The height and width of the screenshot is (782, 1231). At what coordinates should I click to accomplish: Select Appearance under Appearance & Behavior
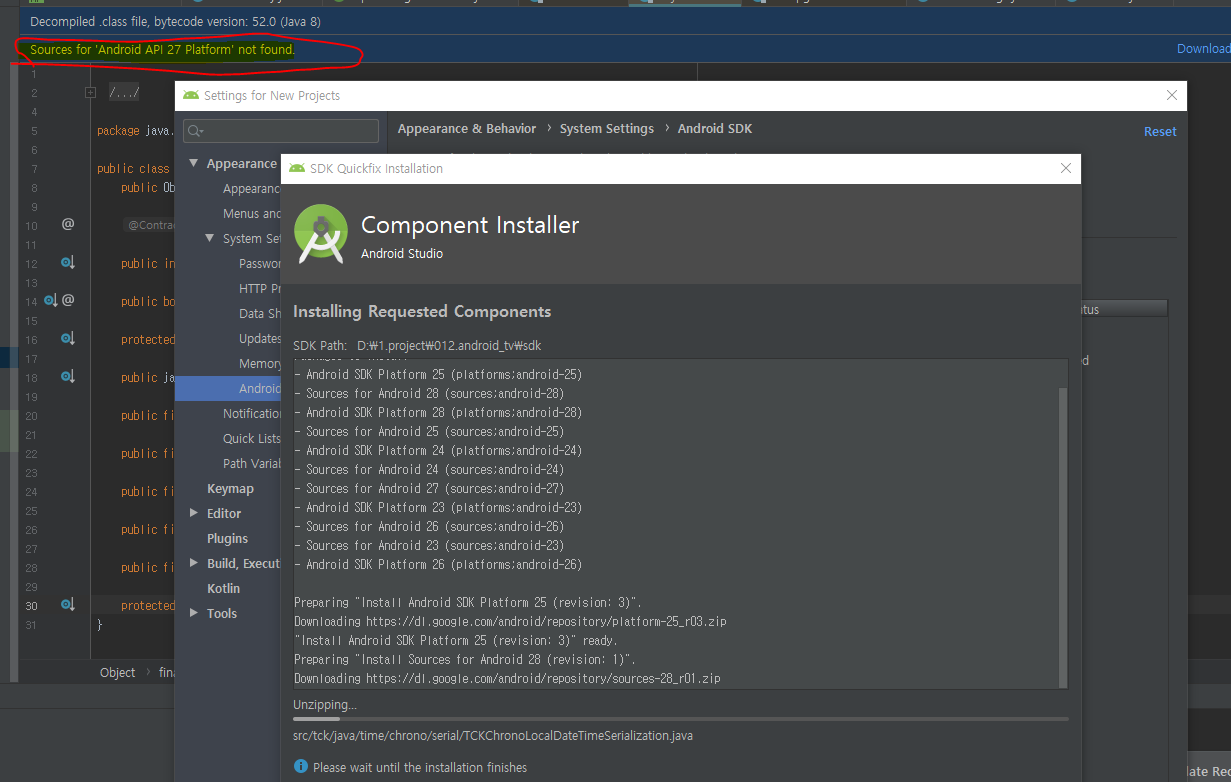[251, 188]
